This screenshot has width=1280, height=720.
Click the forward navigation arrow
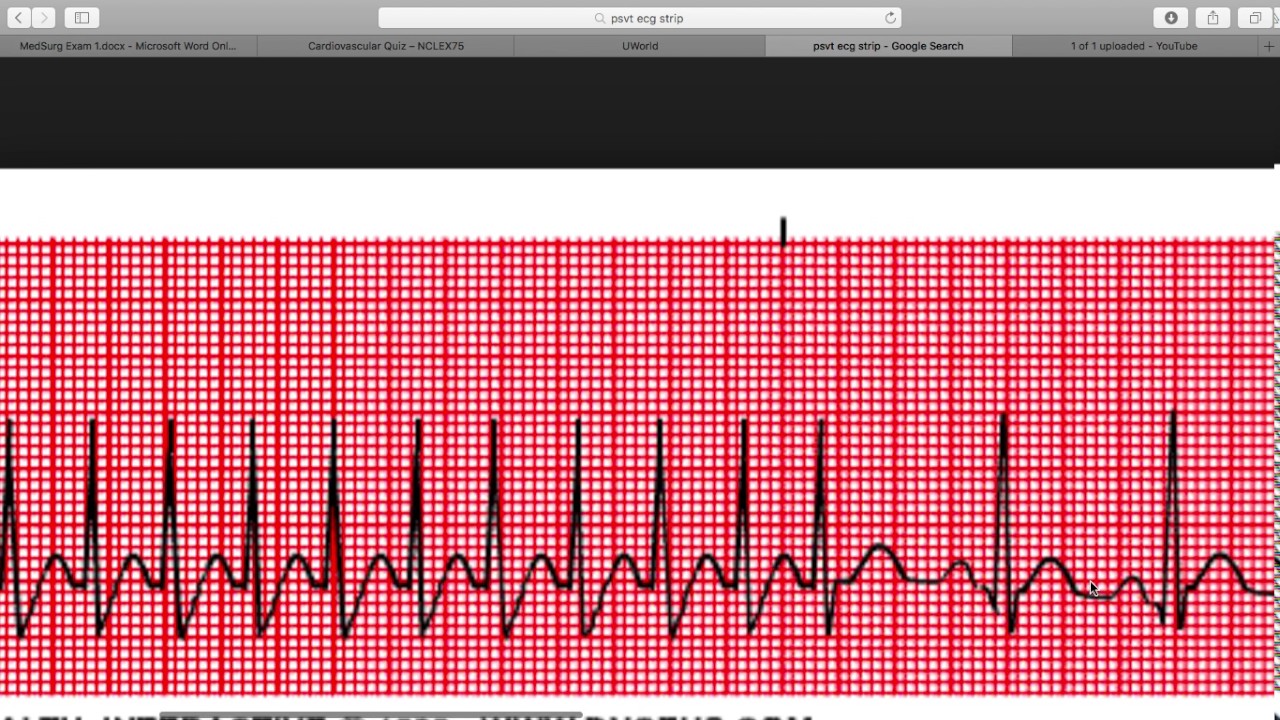44,18
